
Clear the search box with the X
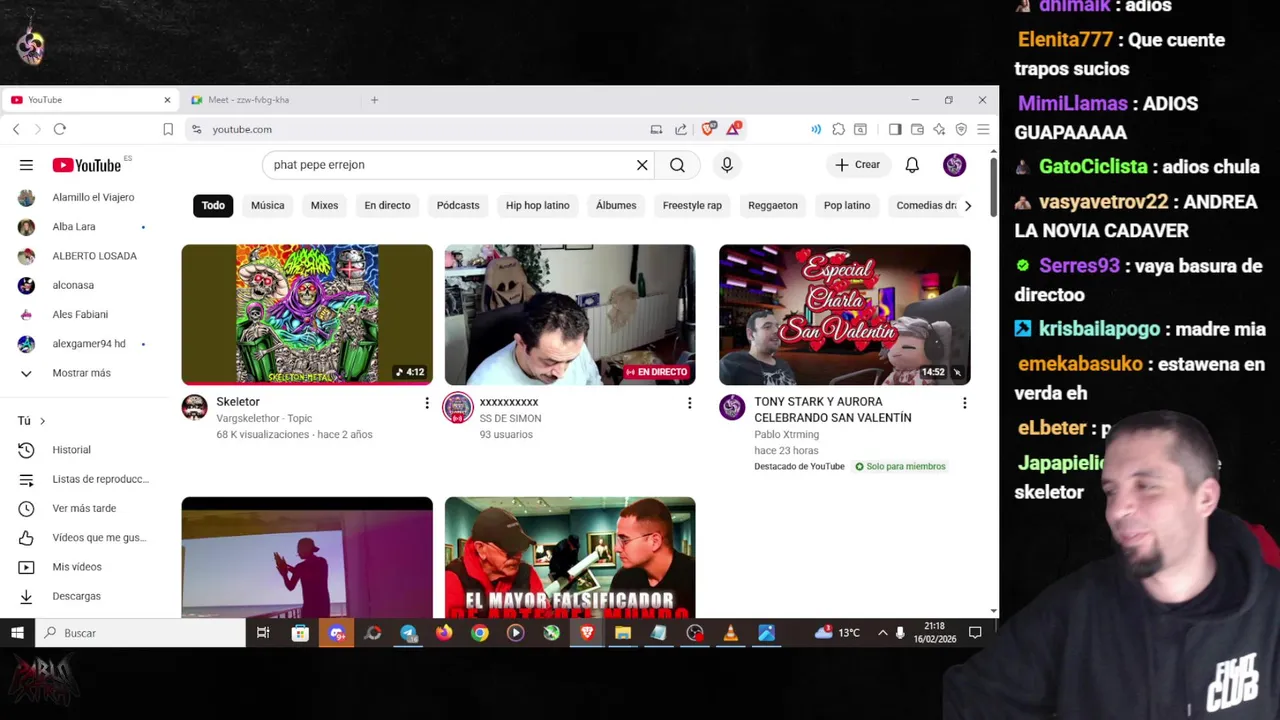pyautogui.click(x=642, y=165)
